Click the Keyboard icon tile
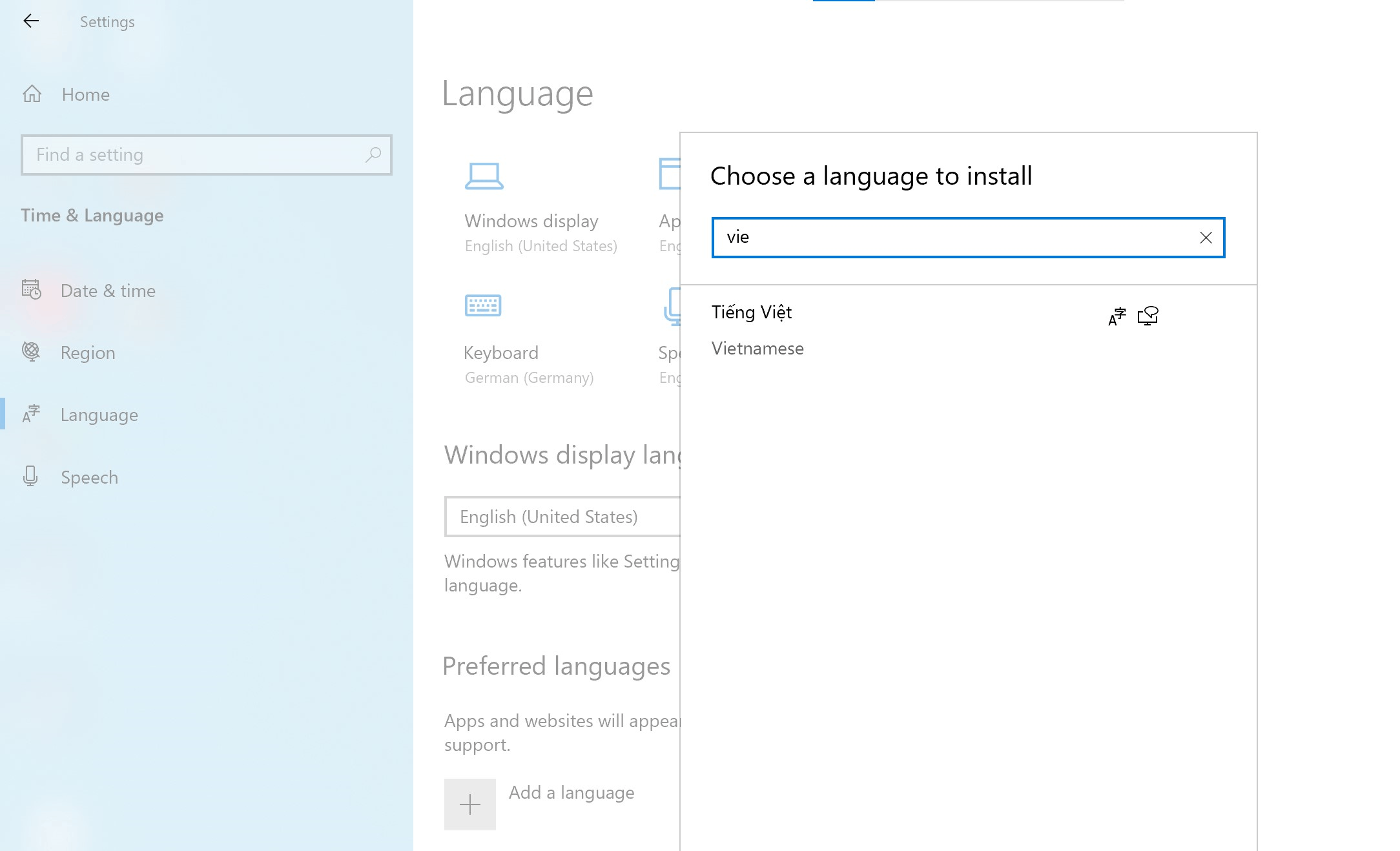Screen dimensions: 1400x851 point(483,305)
